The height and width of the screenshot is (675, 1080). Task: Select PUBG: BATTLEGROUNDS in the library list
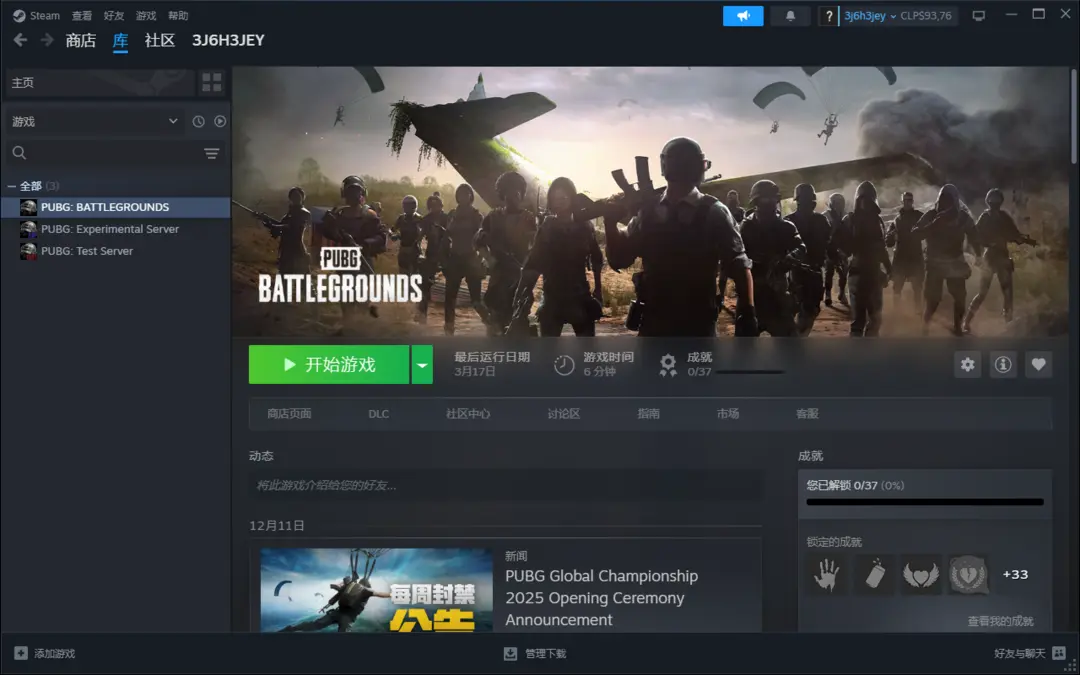(x=116, y=207)
